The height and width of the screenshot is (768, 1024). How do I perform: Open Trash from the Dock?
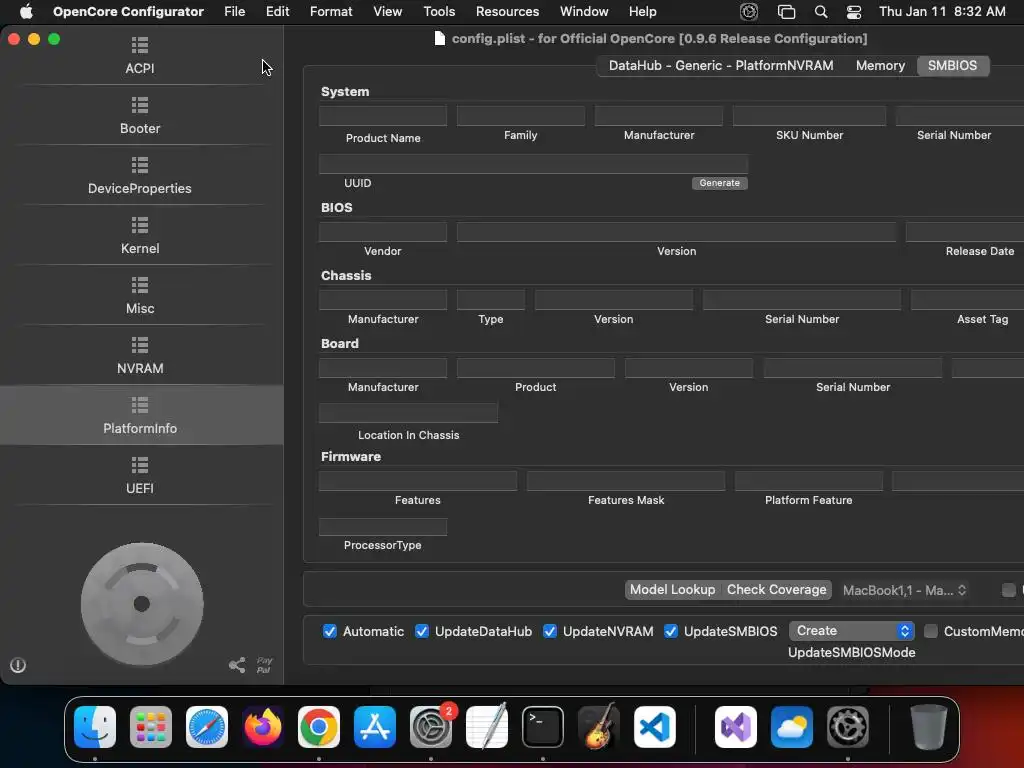pos(929,726)
